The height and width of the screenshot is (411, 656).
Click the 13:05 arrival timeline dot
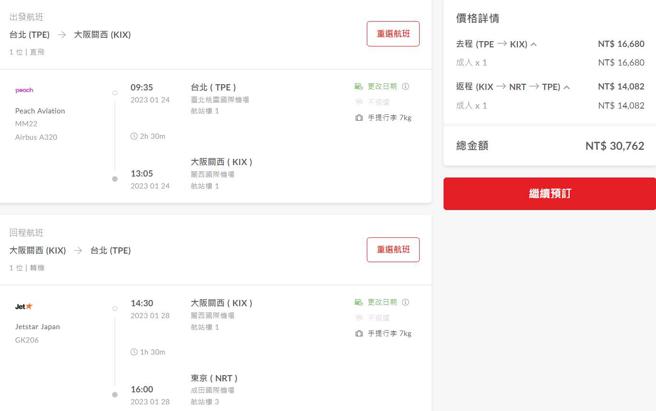tap(115, 178)
